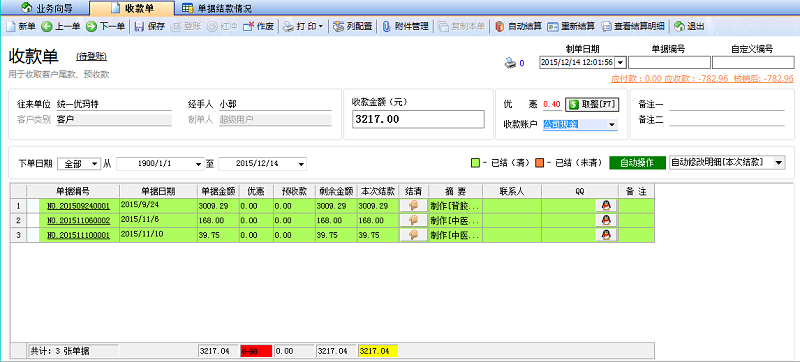Open the 收款账户 account dropdown

click(x=611, y=124)
